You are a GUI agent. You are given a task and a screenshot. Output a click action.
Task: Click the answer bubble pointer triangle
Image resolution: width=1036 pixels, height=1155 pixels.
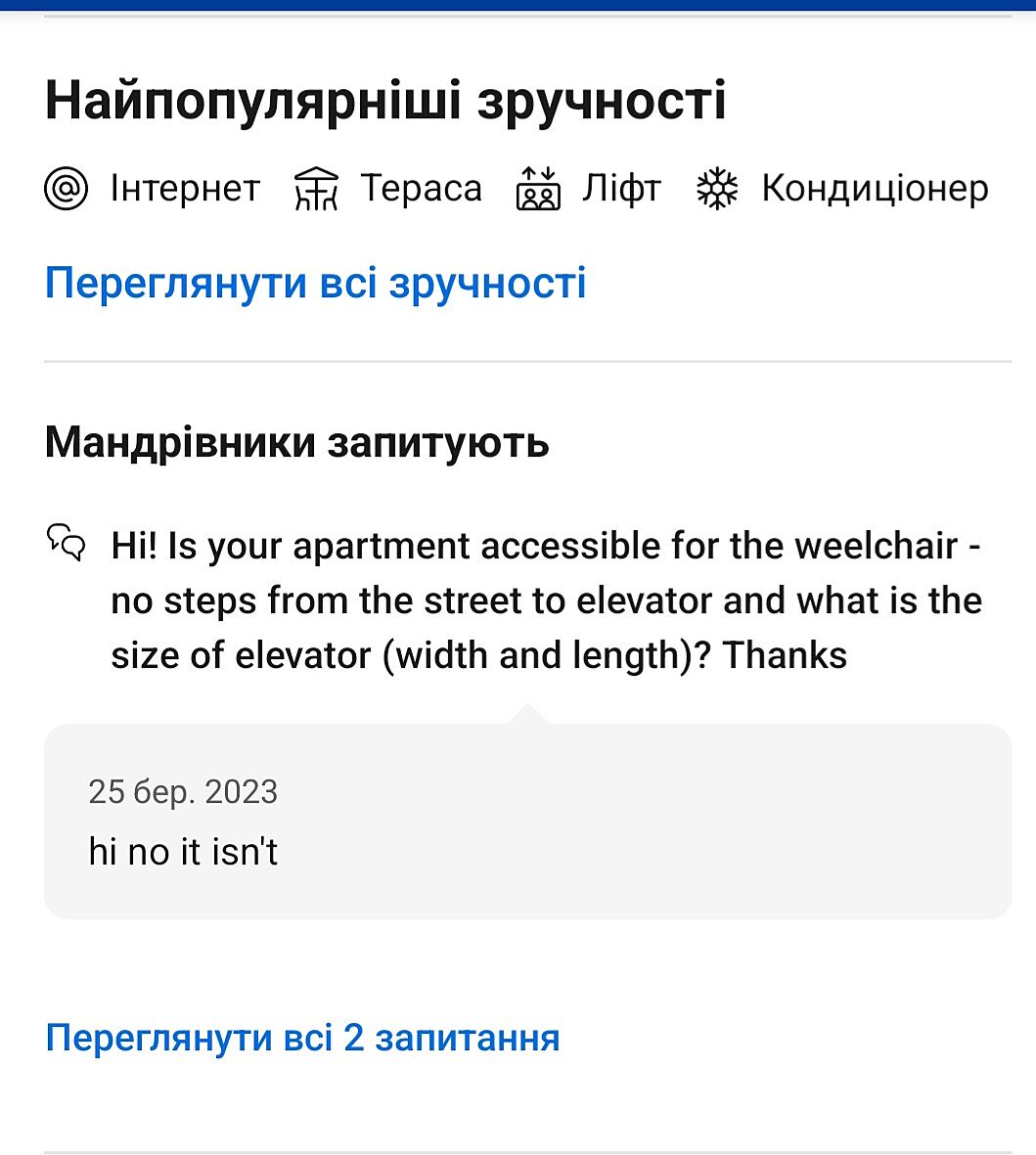(x=528, y=714)
